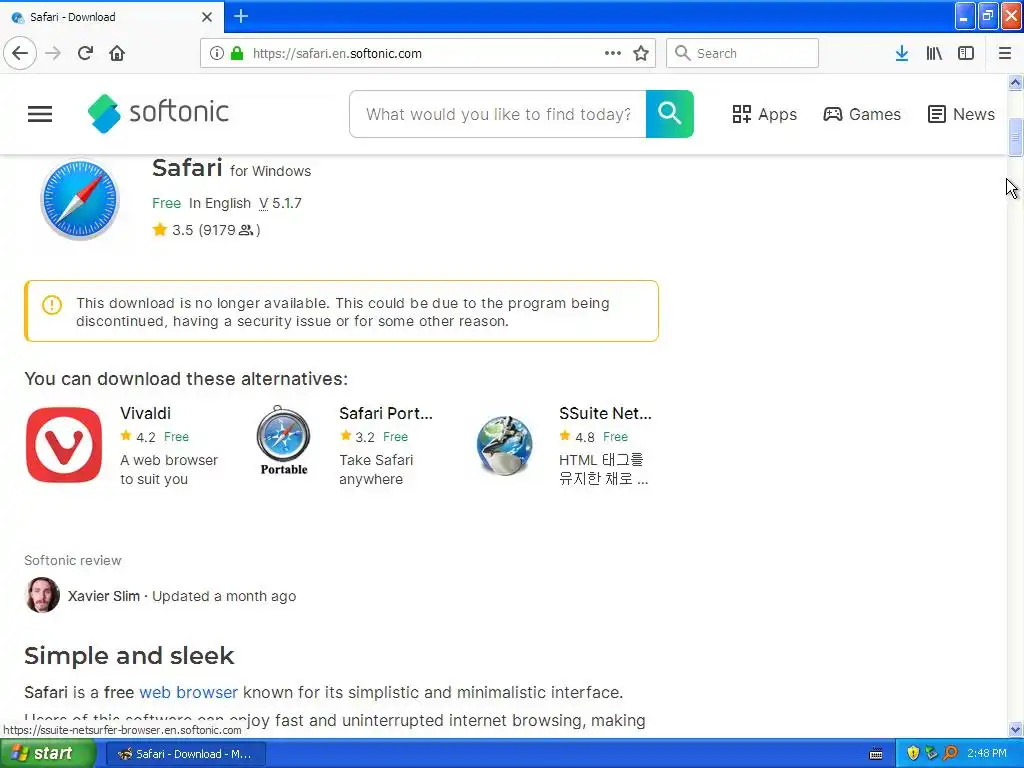Screen dimensions: 1024x768
Task: Click the 'Simple and sleek' heading
Action: [x=129, y=656]
